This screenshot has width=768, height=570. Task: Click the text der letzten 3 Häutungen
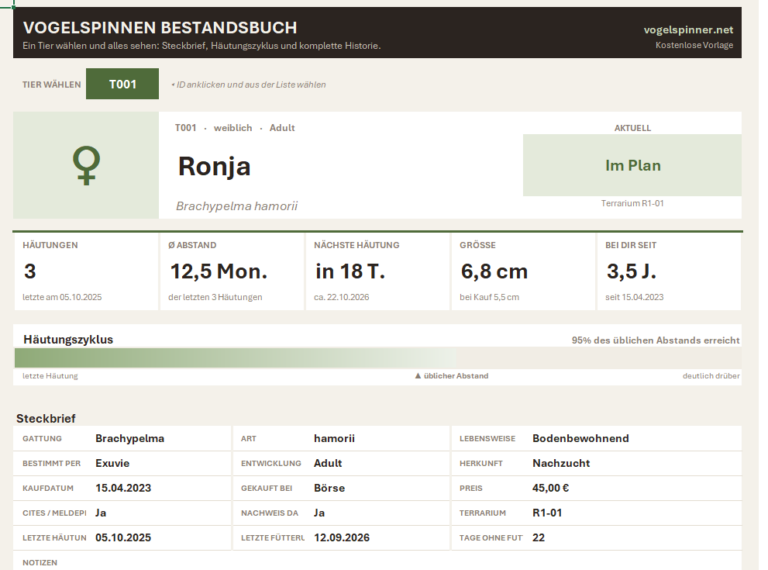(x=215, y=297)
